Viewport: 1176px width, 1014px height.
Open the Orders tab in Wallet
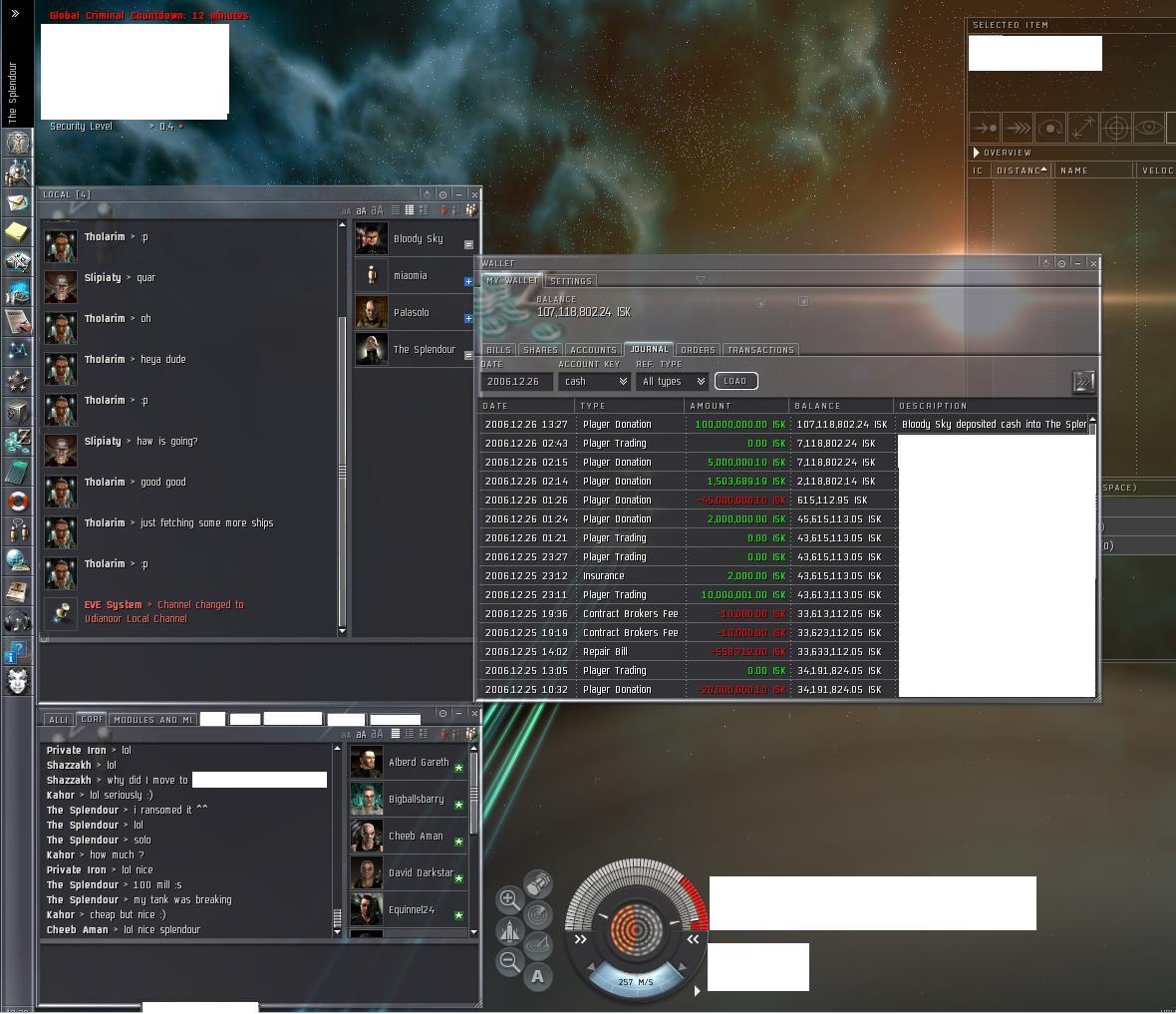click(698, 350)
